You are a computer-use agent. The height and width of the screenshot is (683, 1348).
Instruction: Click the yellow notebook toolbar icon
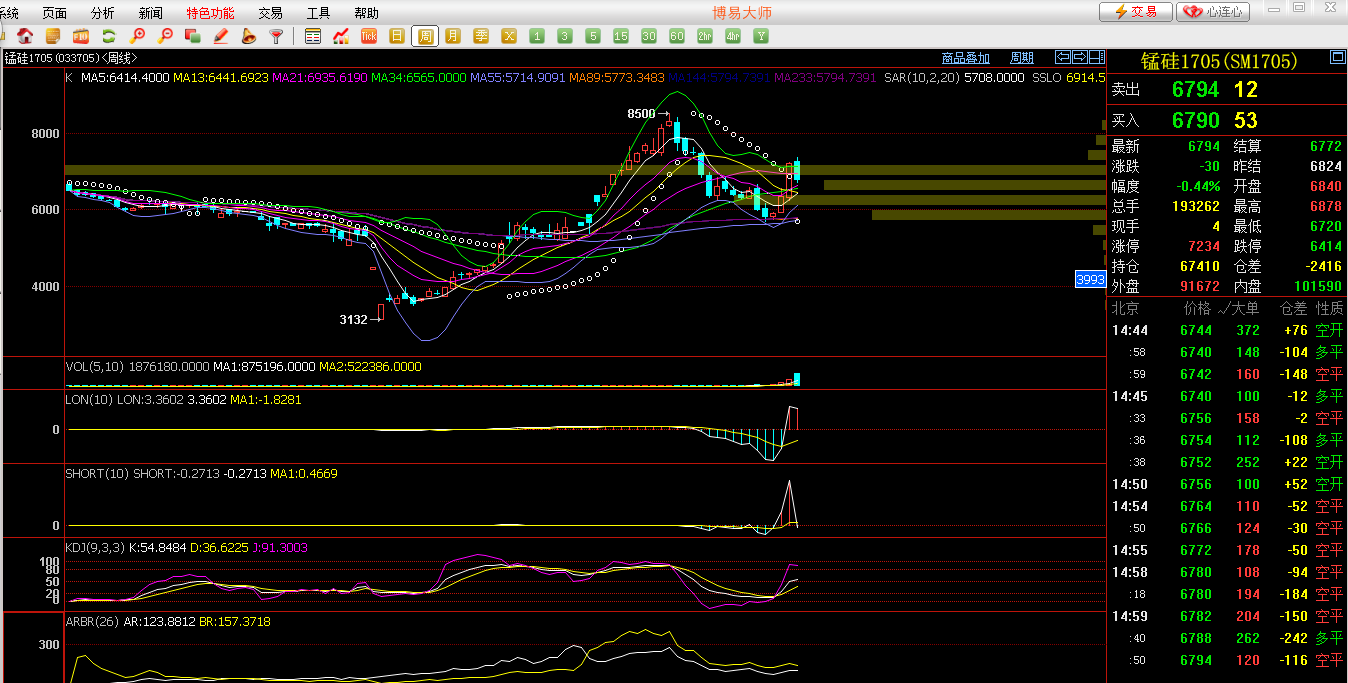pyautogui.click(x=53, y=36)
